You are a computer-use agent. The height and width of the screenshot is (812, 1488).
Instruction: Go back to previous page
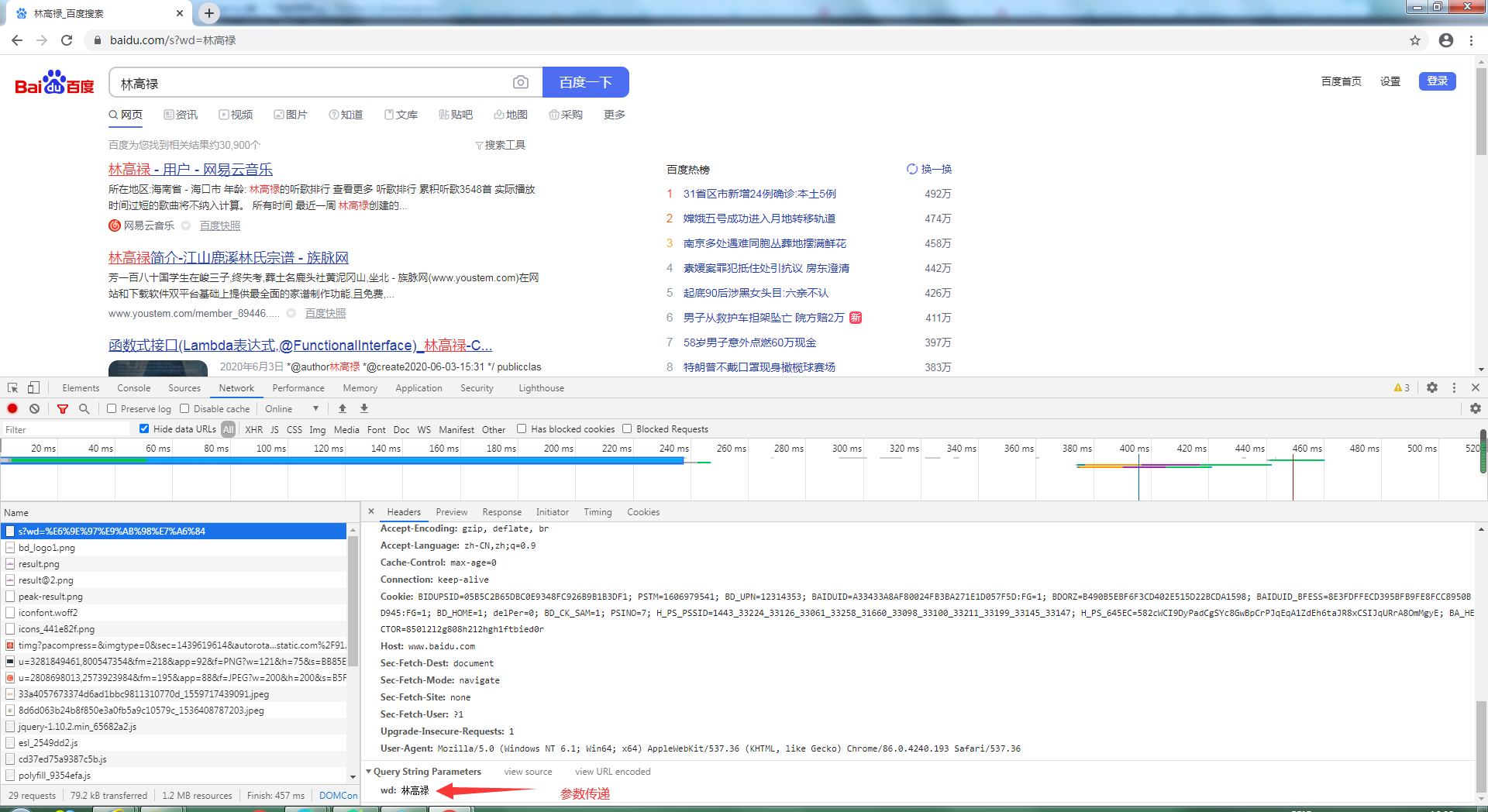point(17,40)
